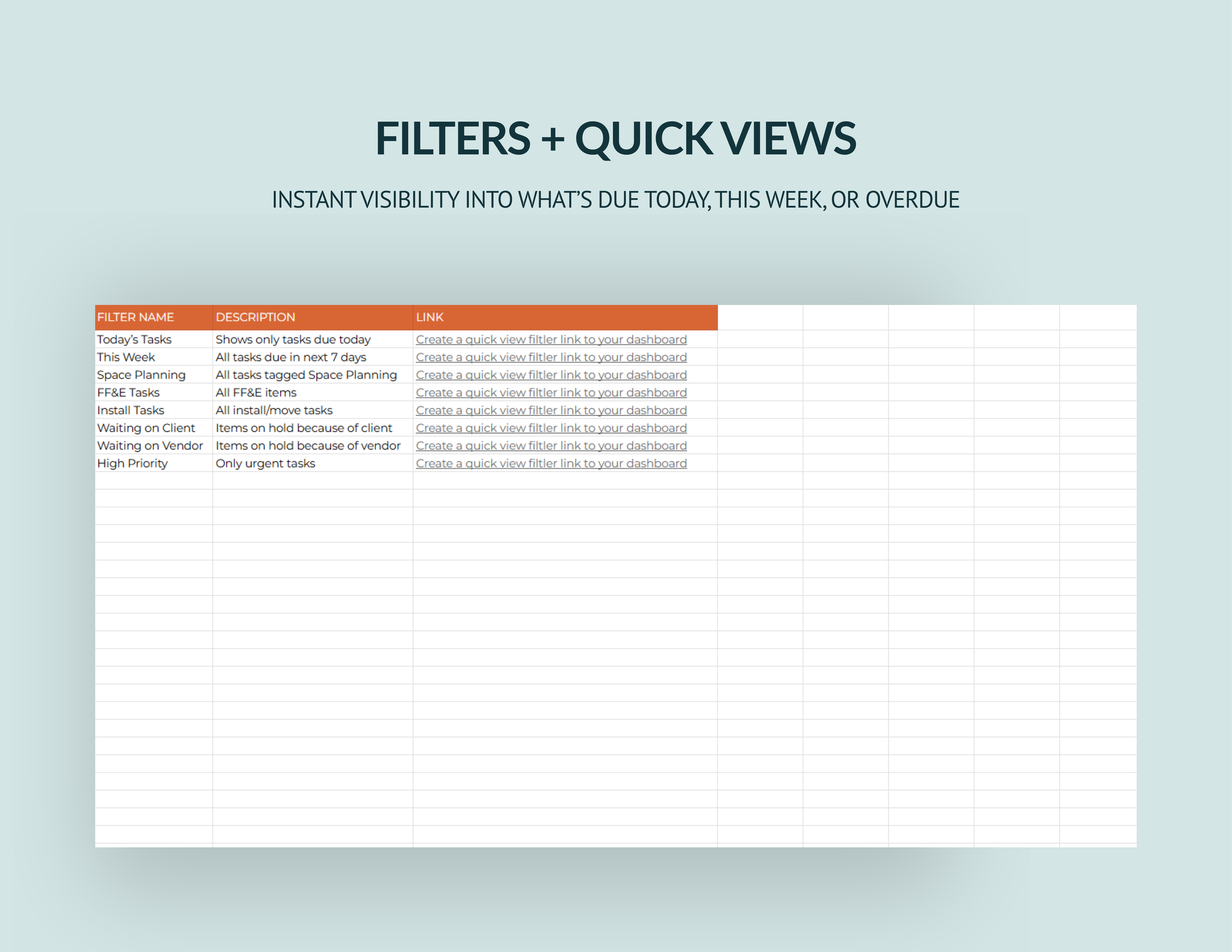
Task: Select the 'Items on hold because of client' cell
Action: (304, 428)
